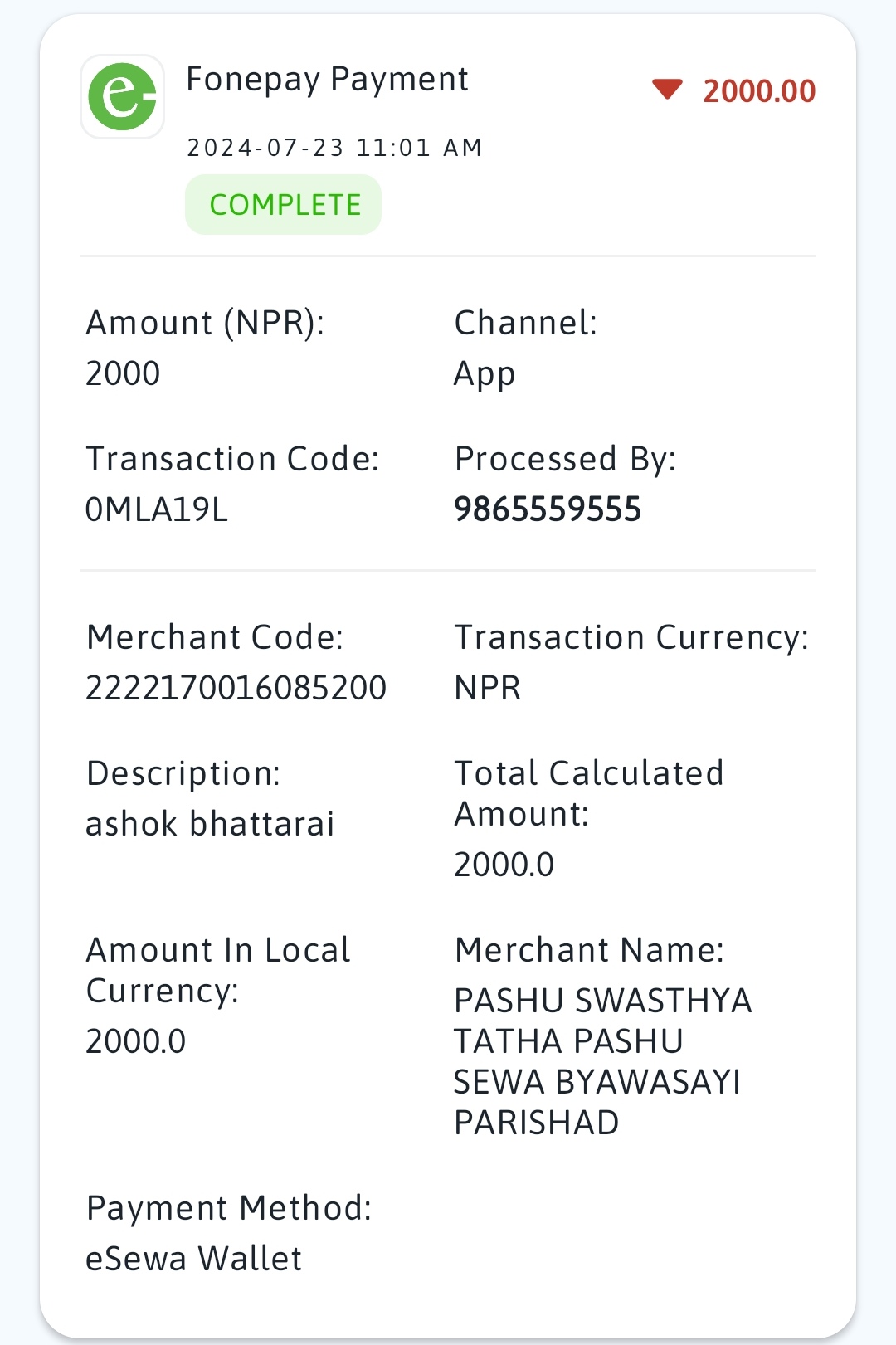Click the Channel value App
This screenshot has width=896, height=1345.
[x=485, y=375]
